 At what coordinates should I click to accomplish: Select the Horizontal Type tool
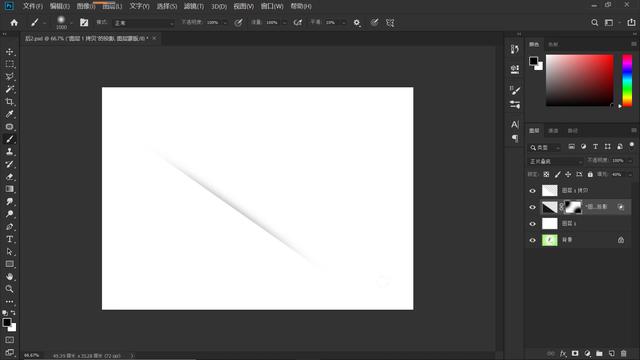tap(9, 239)
